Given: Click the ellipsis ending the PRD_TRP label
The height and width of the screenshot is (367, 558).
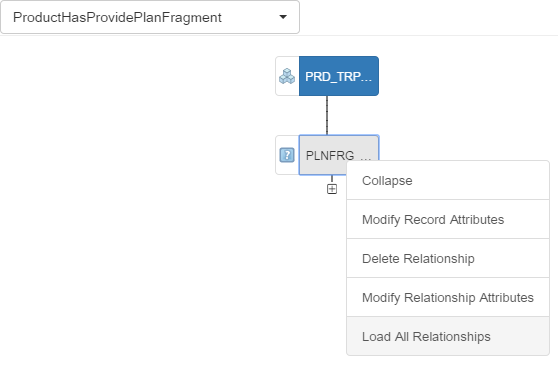Looking at the screenshot, I should click(366, 80).
